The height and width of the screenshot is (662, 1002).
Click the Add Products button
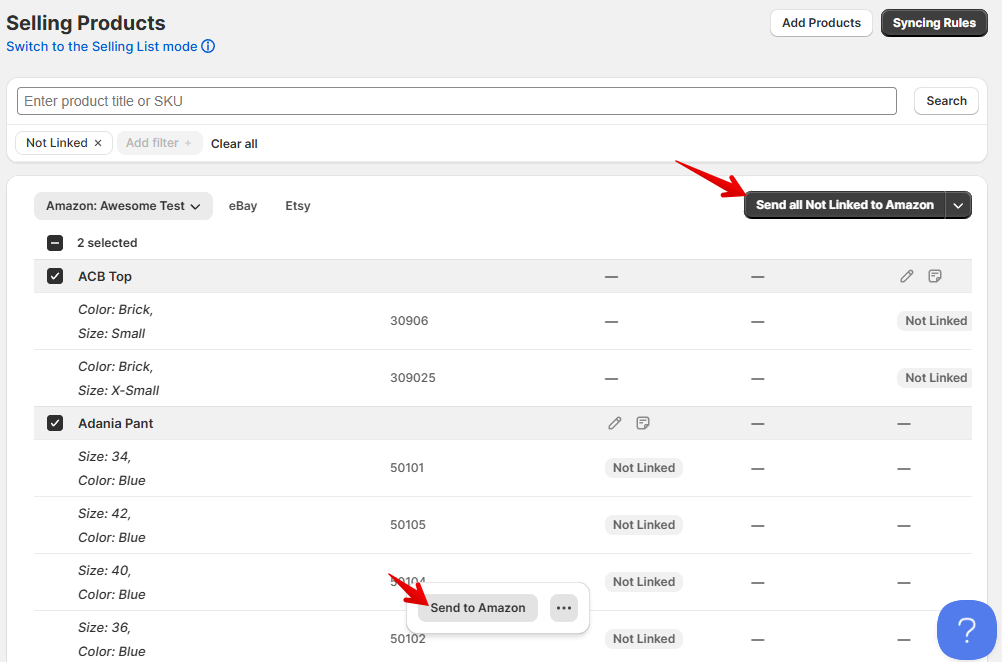point(821,23)
